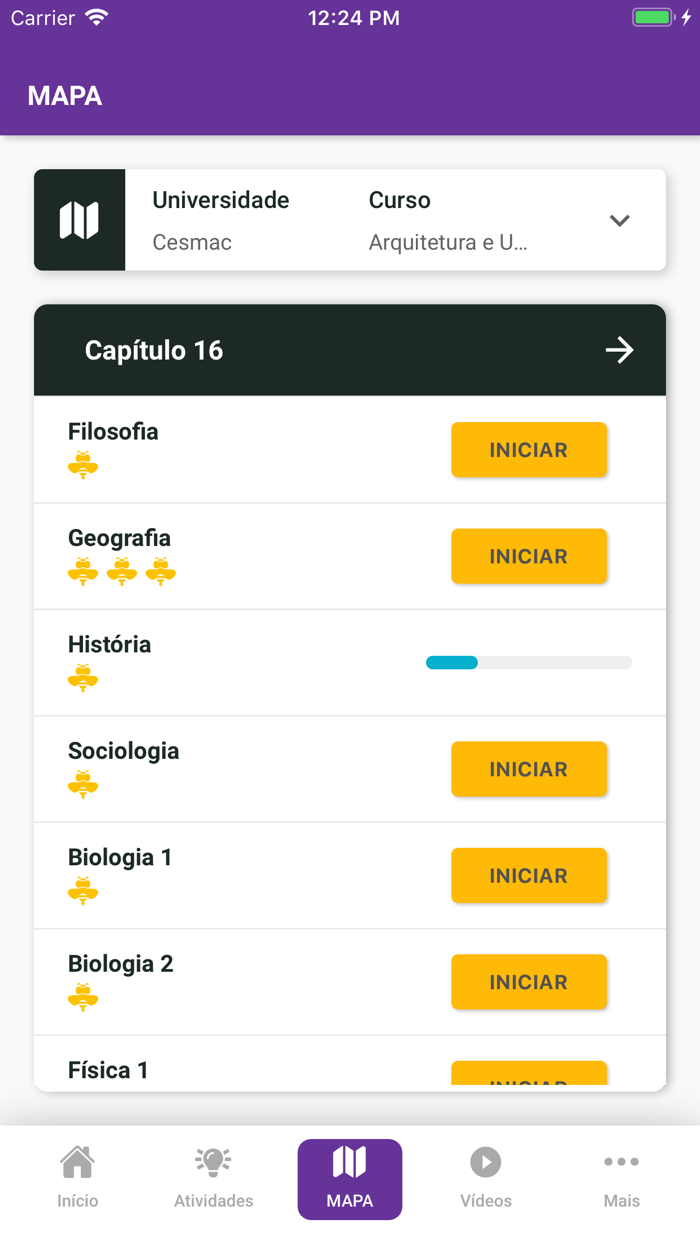Tap the Capítulo 16 header title
Viewport: 700px width, 1244px height.
154,350
